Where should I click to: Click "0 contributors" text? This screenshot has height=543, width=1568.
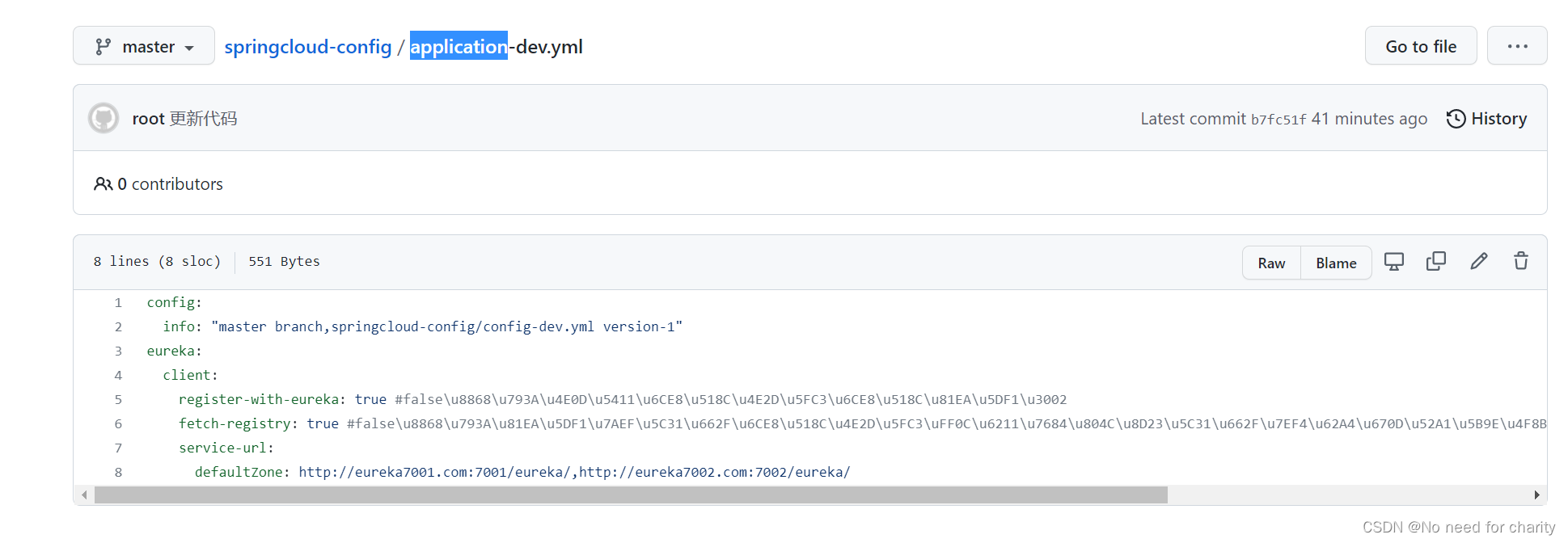coord(170,184)
